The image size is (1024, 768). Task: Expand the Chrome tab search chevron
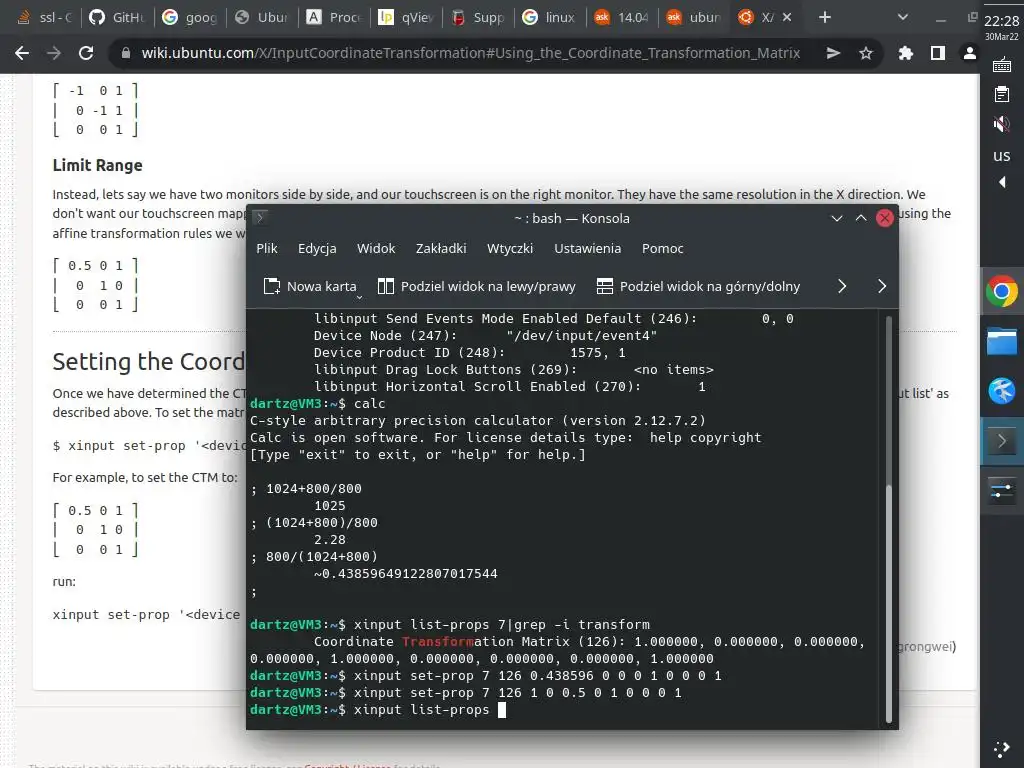903,18
